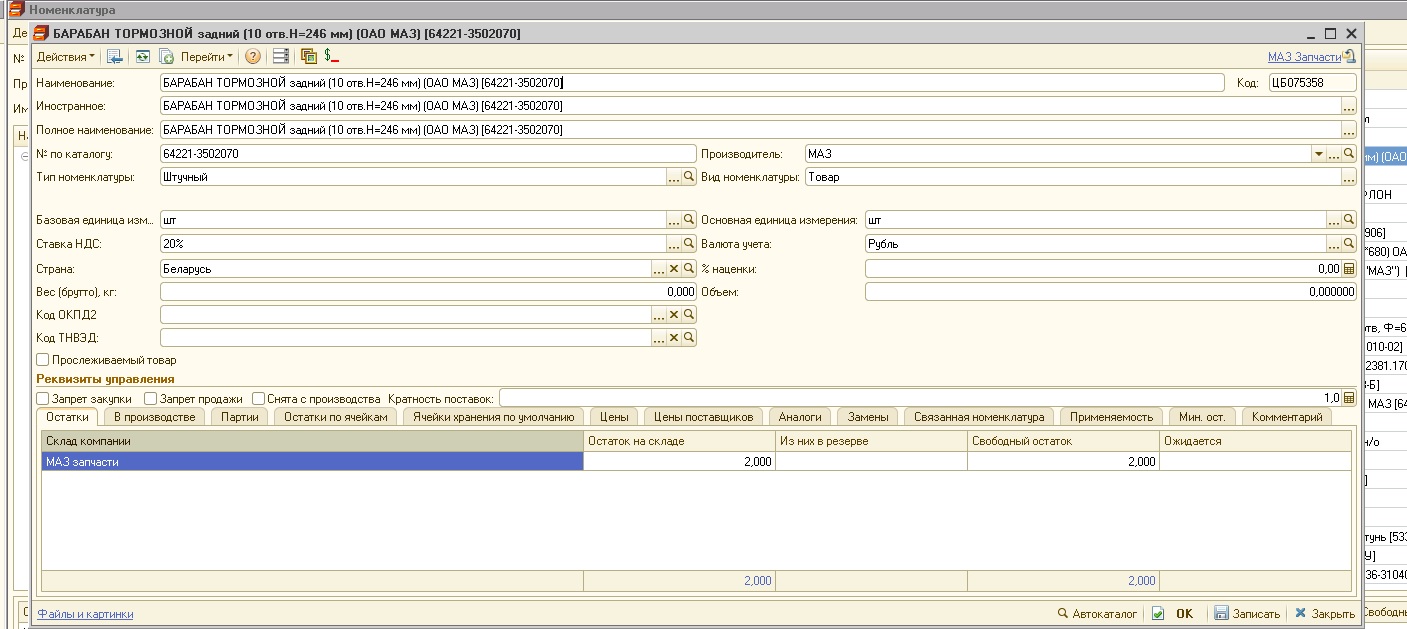Screen dimensions: 1407x629
Task: Open selection ellipsis for Основная единица измерения
Action: point(1334,220)
